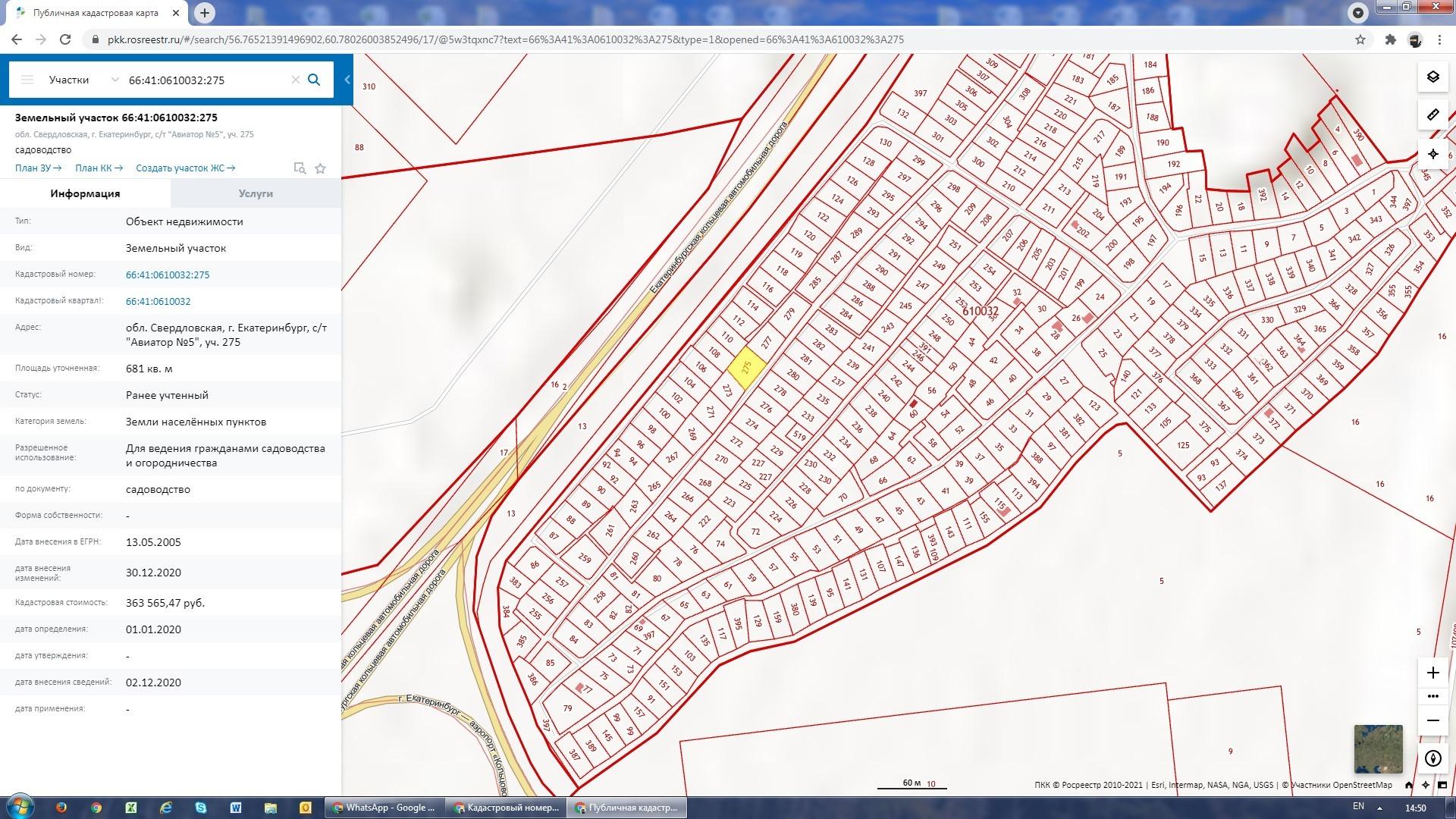Collapse the side panel with left arrow
Image resolution: width=1456 pixels, height=819 pixels.
[x=347, y=80]
